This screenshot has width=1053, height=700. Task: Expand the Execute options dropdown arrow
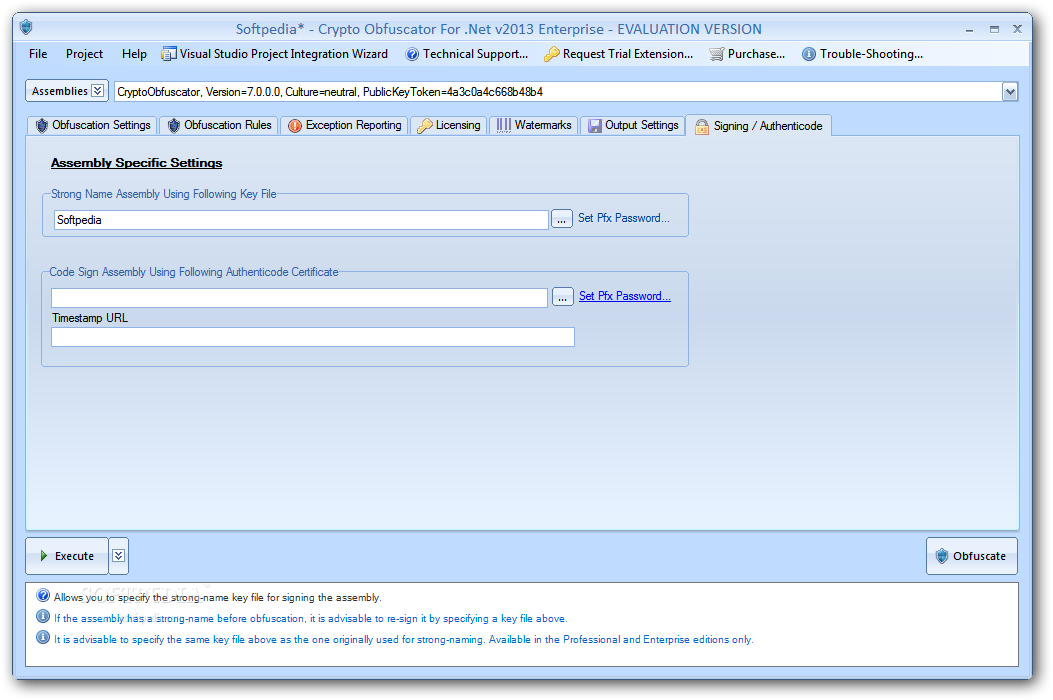[118, 556]
